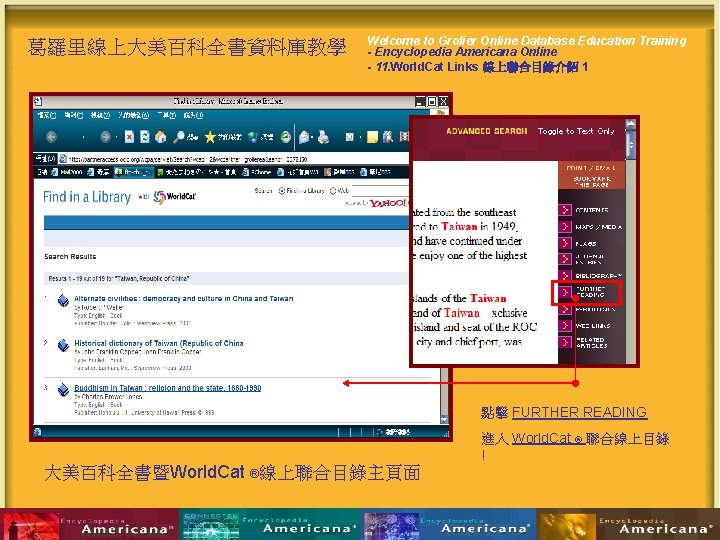Screen dimensions: 720x540
Task: Open History with the green clock icon
Action: [286, 136]
